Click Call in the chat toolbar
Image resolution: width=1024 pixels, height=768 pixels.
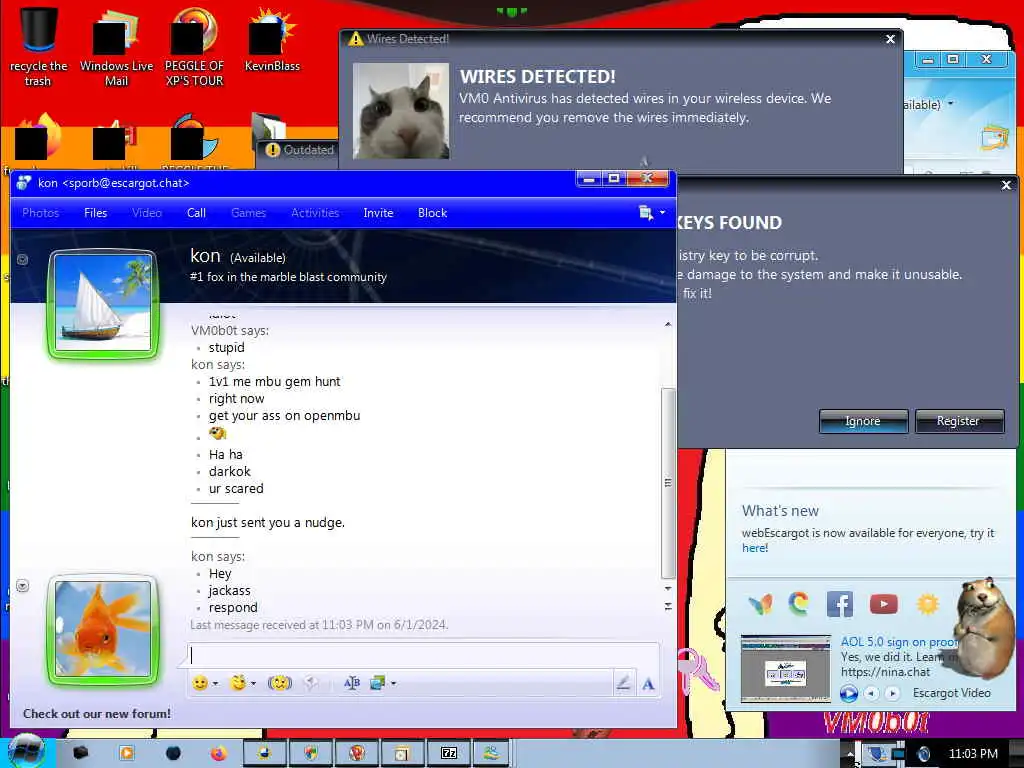[x=196, y=213]
